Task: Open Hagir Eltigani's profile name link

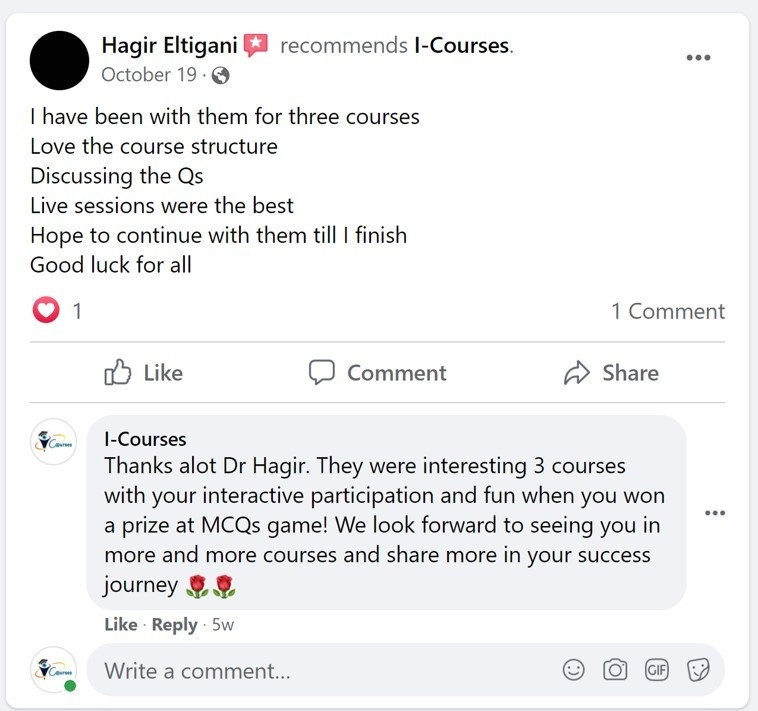Action: (x=169, y=45)
